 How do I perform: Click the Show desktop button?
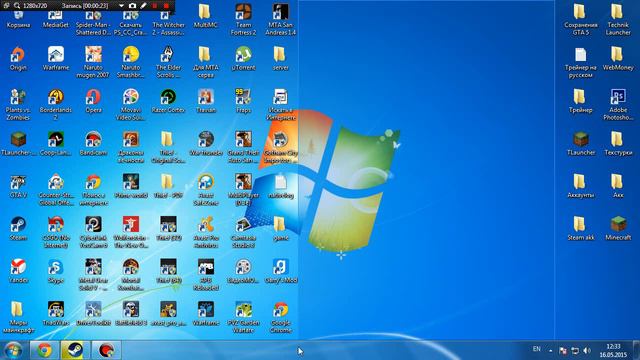(x=636, y=350)
